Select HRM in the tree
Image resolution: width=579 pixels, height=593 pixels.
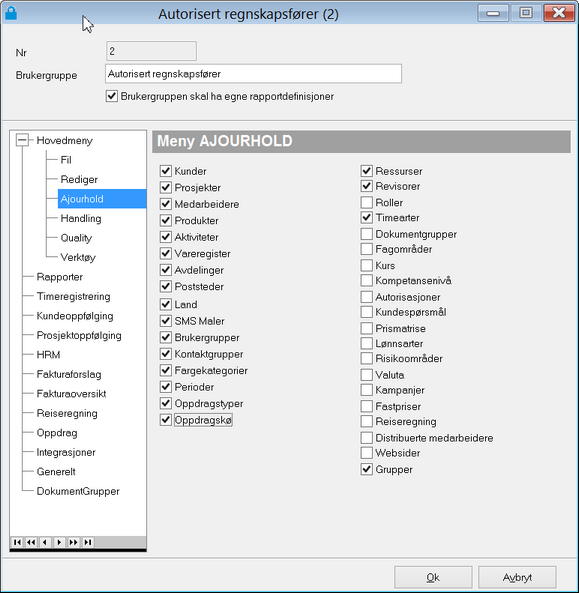(48, 355)
